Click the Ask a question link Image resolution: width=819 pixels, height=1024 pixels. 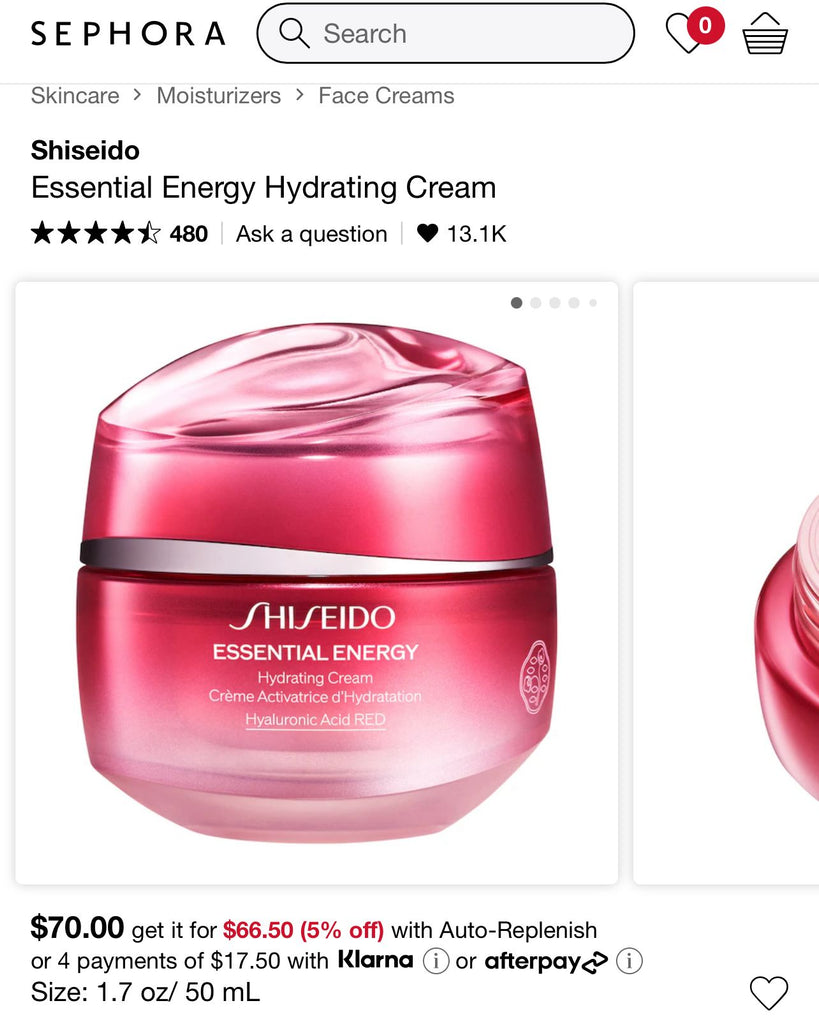pyautogui.click(x=312, y=234)
